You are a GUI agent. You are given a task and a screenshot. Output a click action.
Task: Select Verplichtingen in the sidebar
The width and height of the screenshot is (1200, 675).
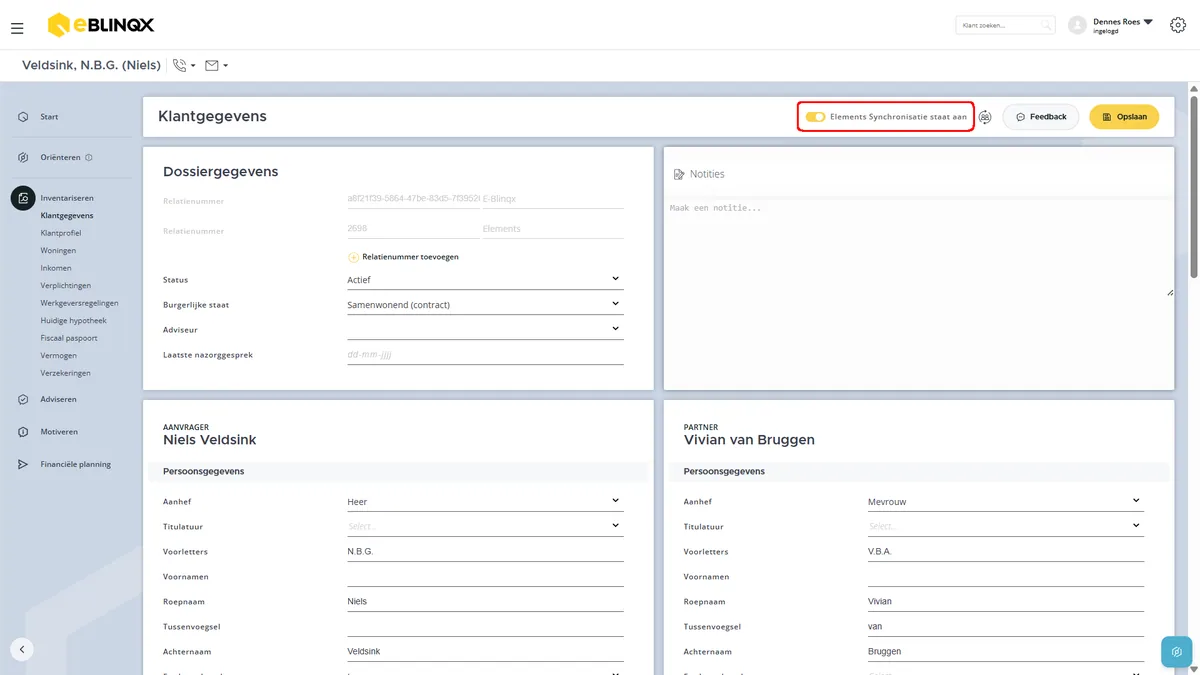[x=66, y=286]
